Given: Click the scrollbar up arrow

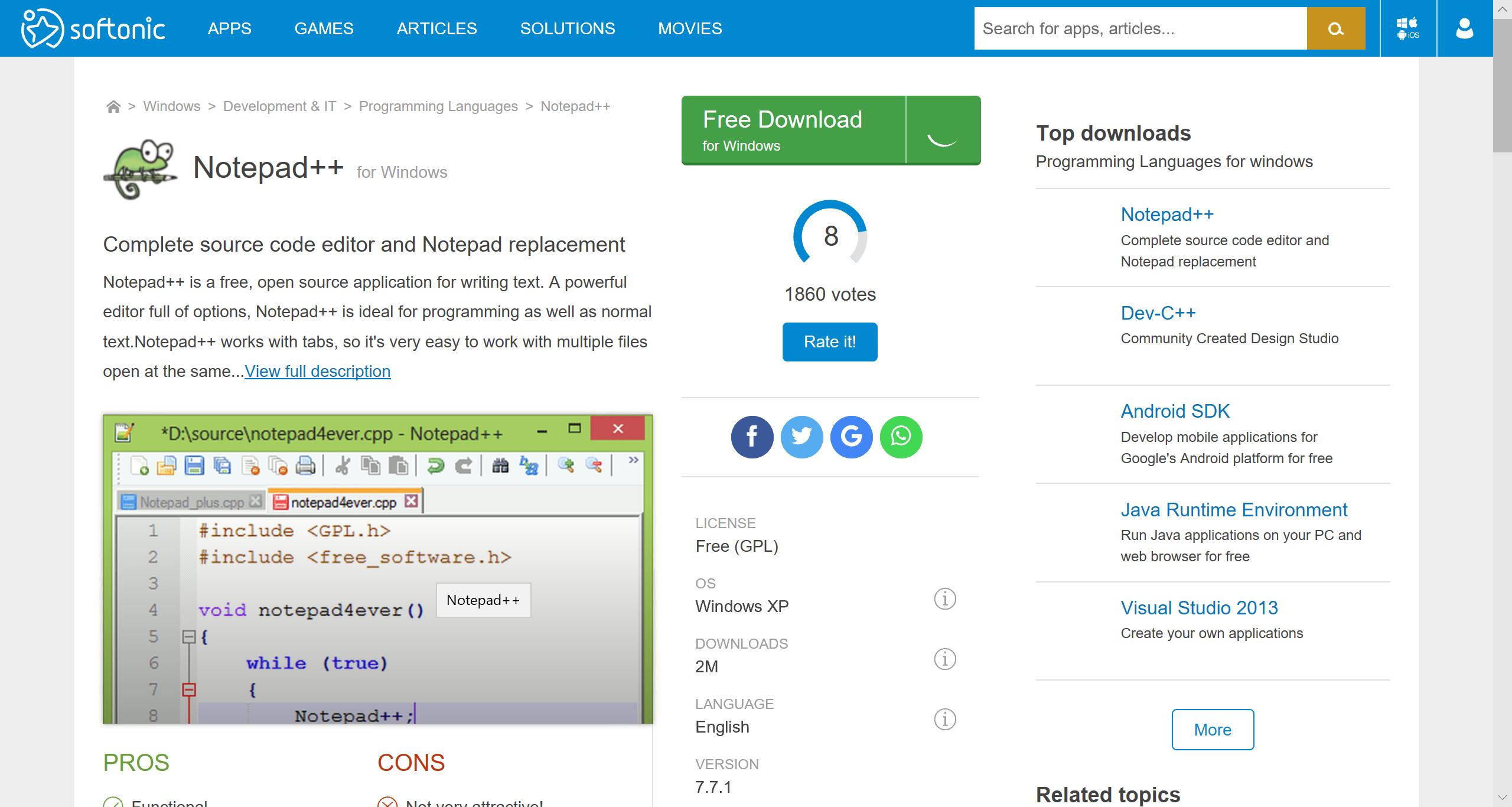Looking at the screenshot, I should pos(1503,9).
